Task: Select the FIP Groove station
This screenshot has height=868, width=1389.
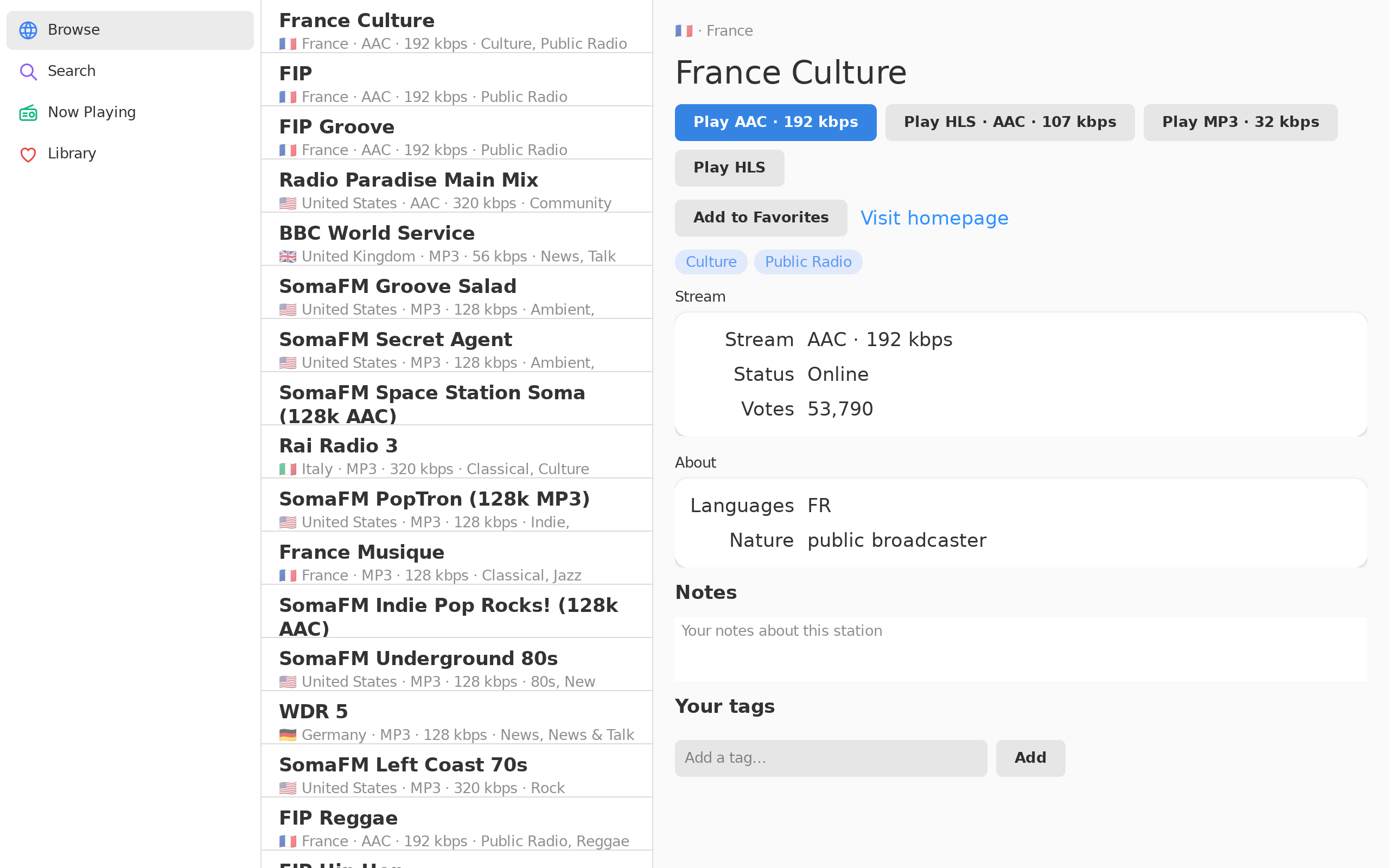Action: point(457,132)
